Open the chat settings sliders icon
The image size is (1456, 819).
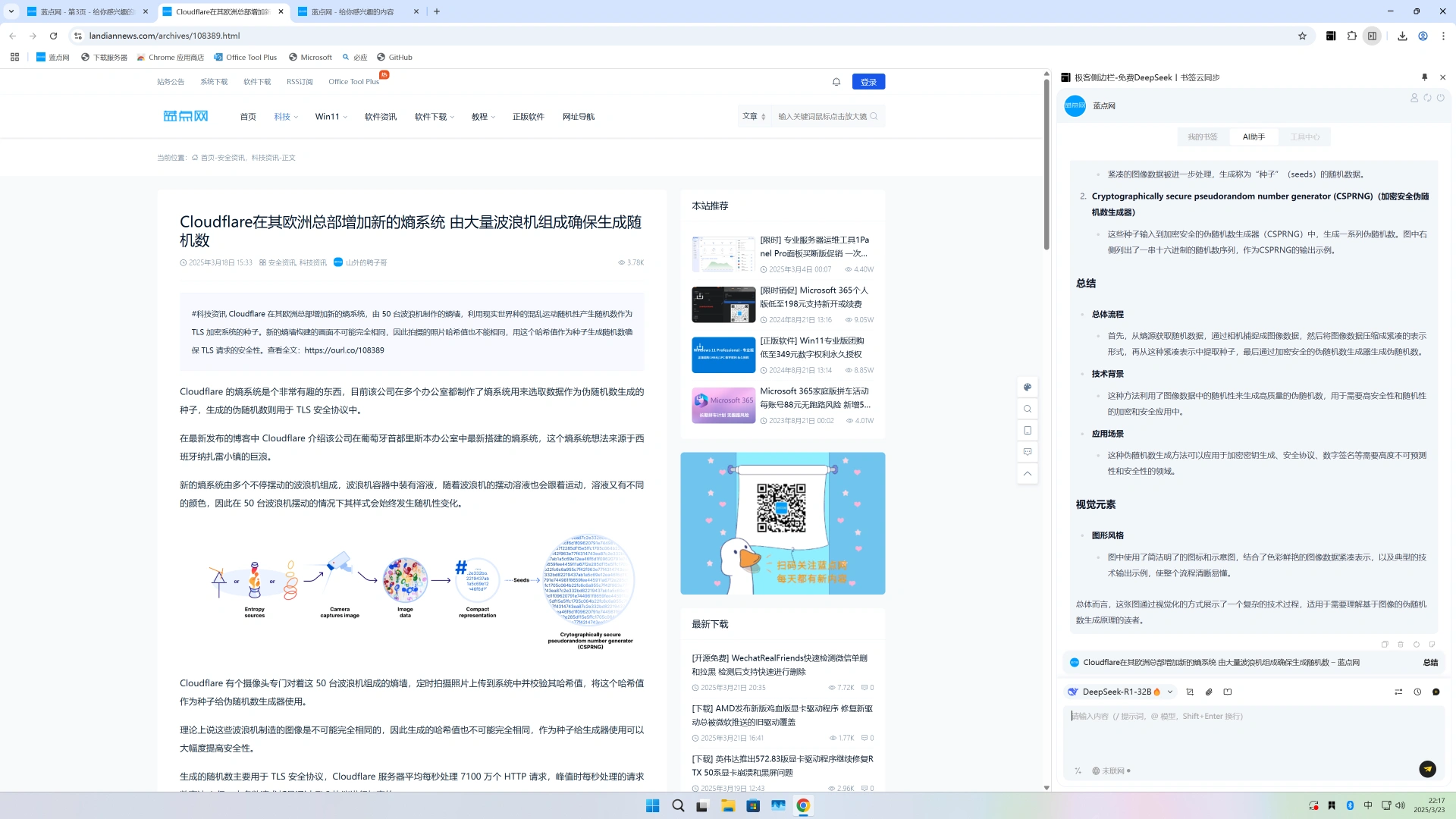[1398, 692]
